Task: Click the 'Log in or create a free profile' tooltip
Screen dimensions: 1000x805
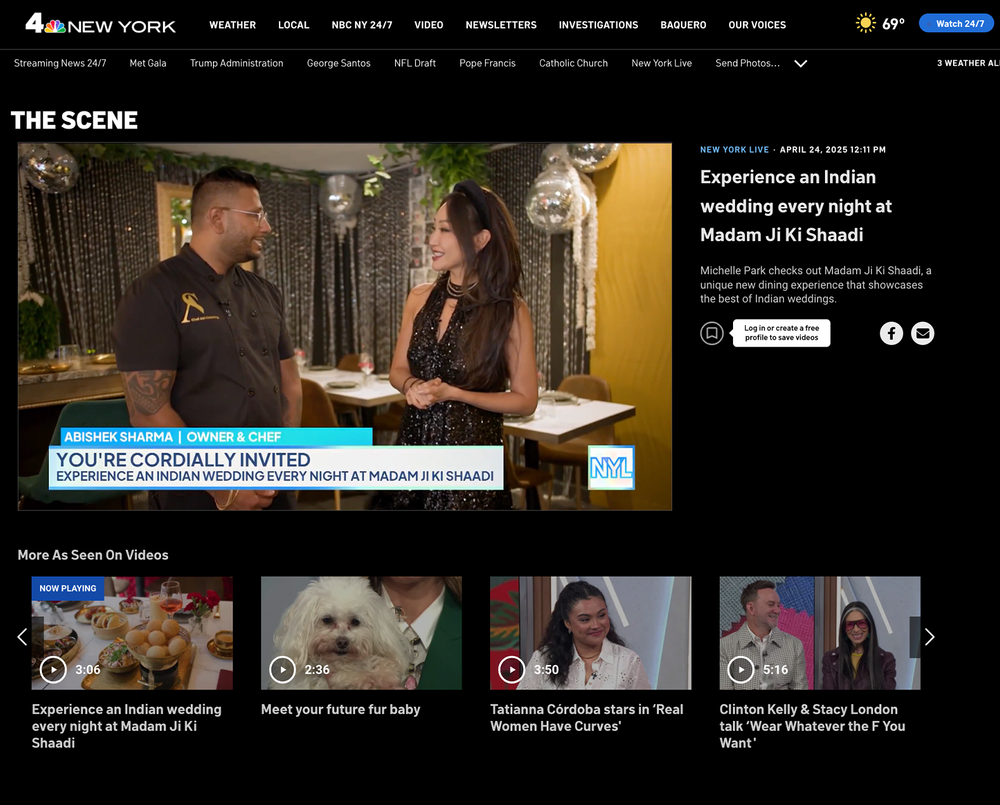Action: (781, 333)
